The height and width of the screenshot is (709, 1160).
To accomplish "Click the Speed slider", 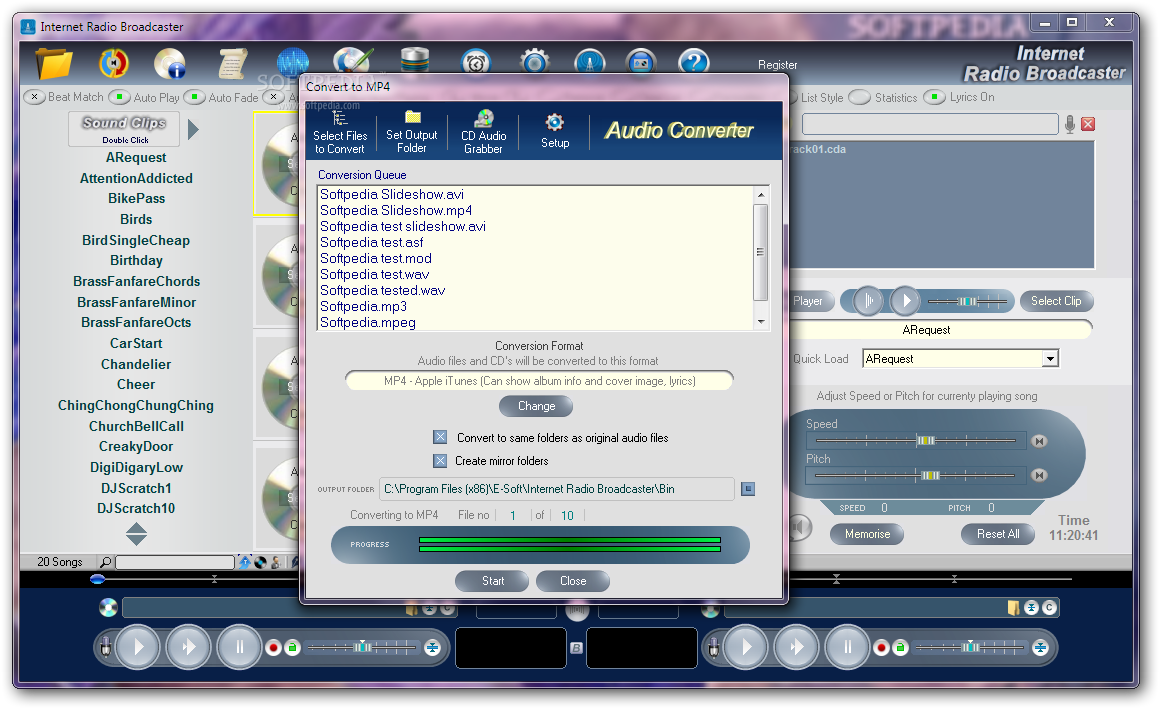I will tap(916, 441).
